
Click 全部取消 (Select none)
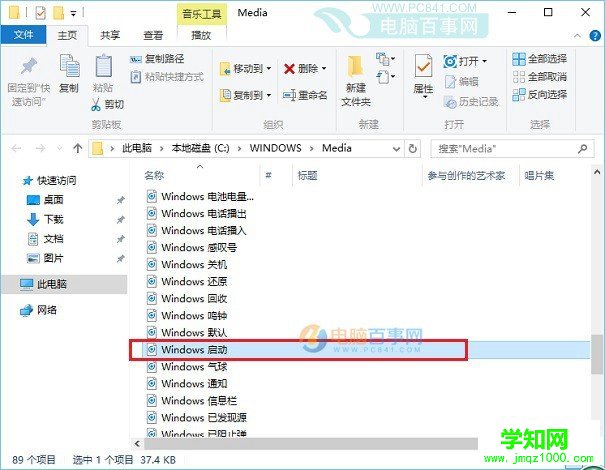(x=539, y=77)
